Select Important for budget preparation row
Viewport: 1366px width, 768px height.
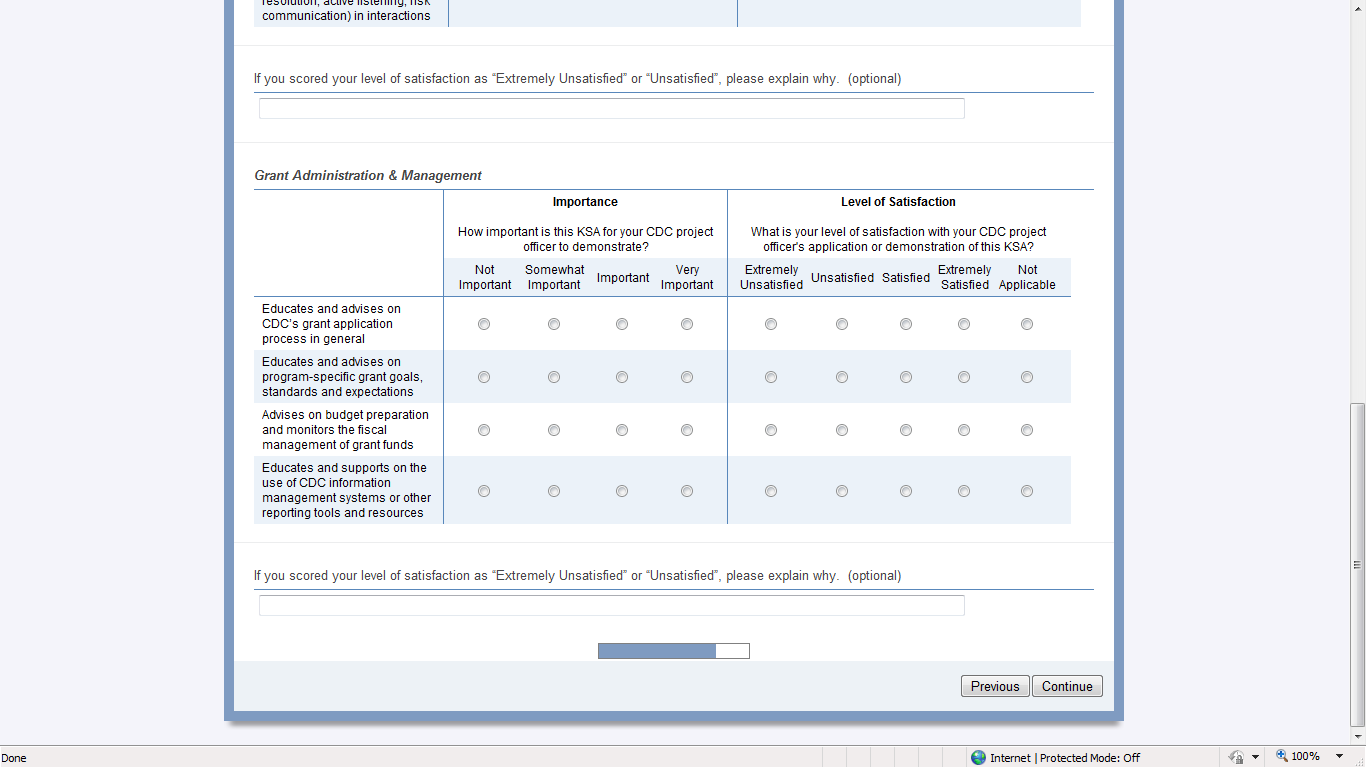click(x=622, y=430)
